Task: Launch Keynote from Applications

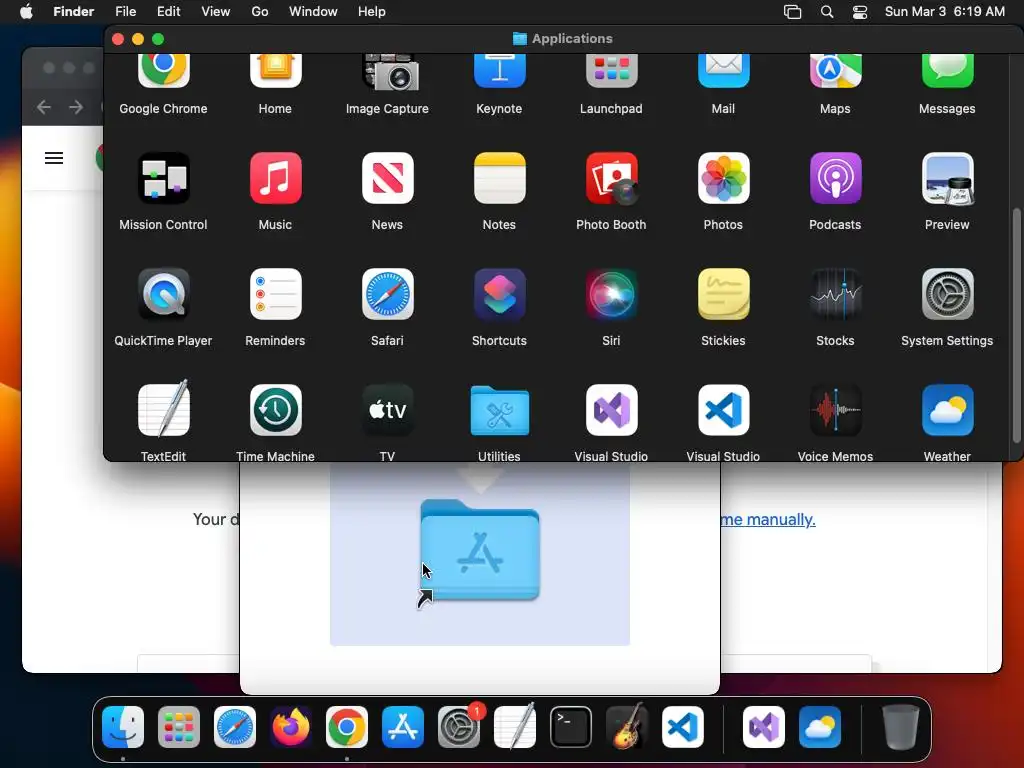Action: pos(500,72)
